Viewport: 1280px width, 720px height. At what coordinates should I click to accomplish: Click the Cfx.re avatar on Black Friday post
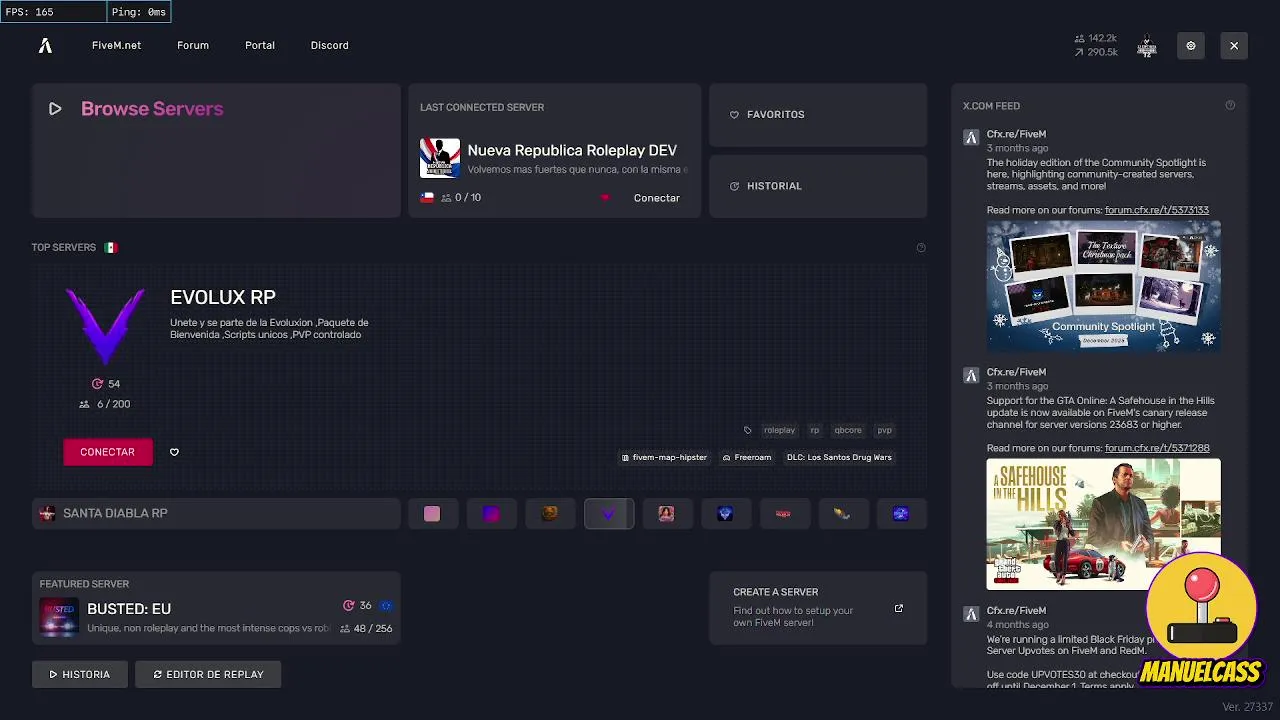971,614
